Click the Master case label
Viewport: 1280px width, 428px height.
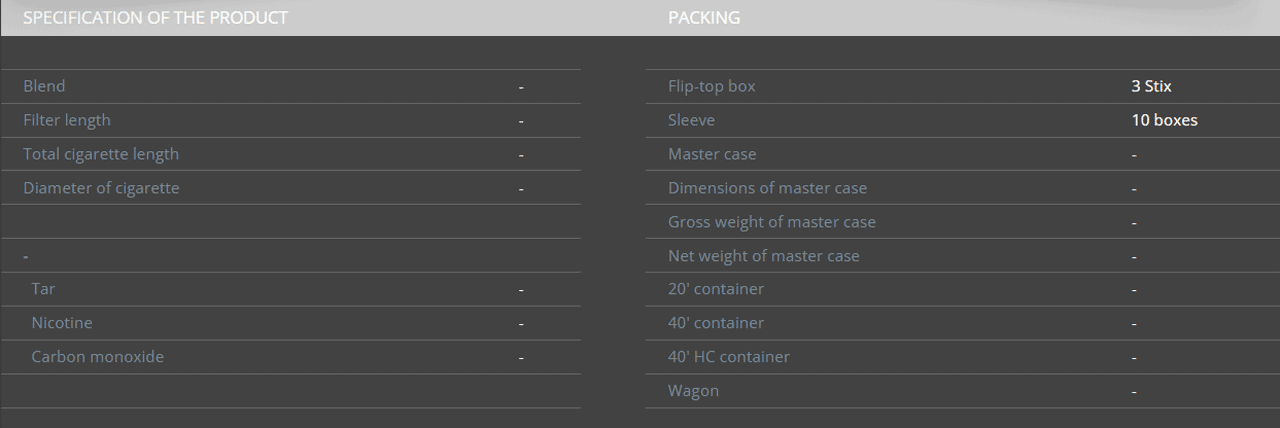[x=712, y=154]
